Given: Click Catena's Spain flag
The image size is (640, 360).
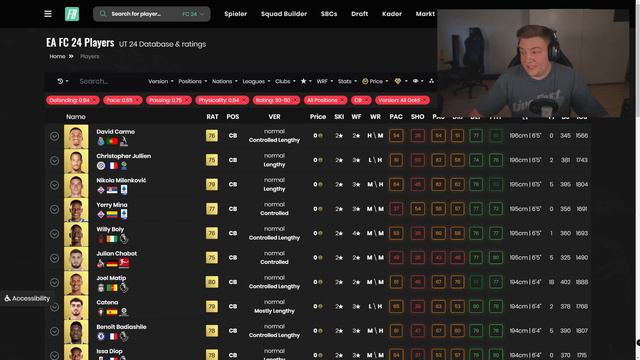Looking at the screenshot, I should [112, 312].
